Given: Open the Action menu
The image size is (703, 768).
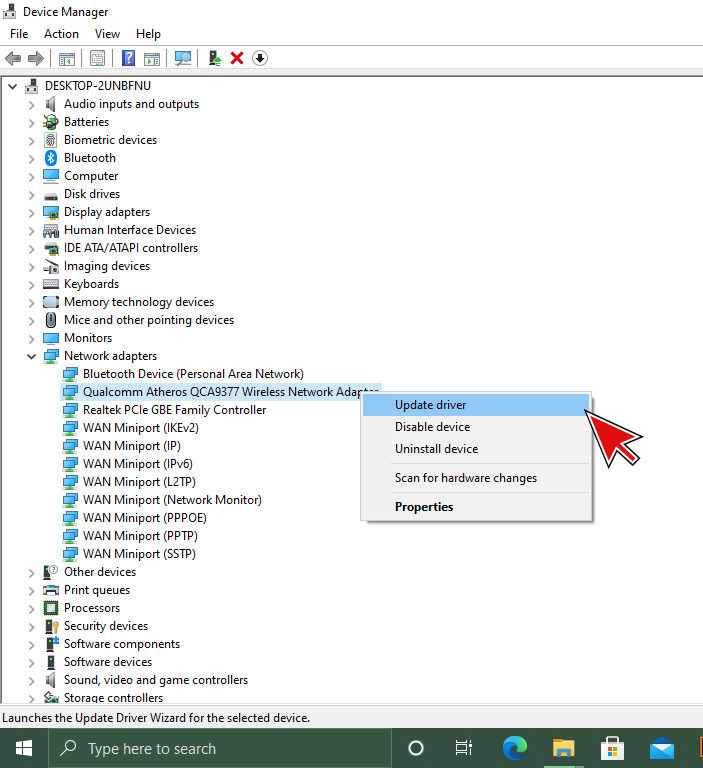Looking at the screenshot, I should 61,34.
